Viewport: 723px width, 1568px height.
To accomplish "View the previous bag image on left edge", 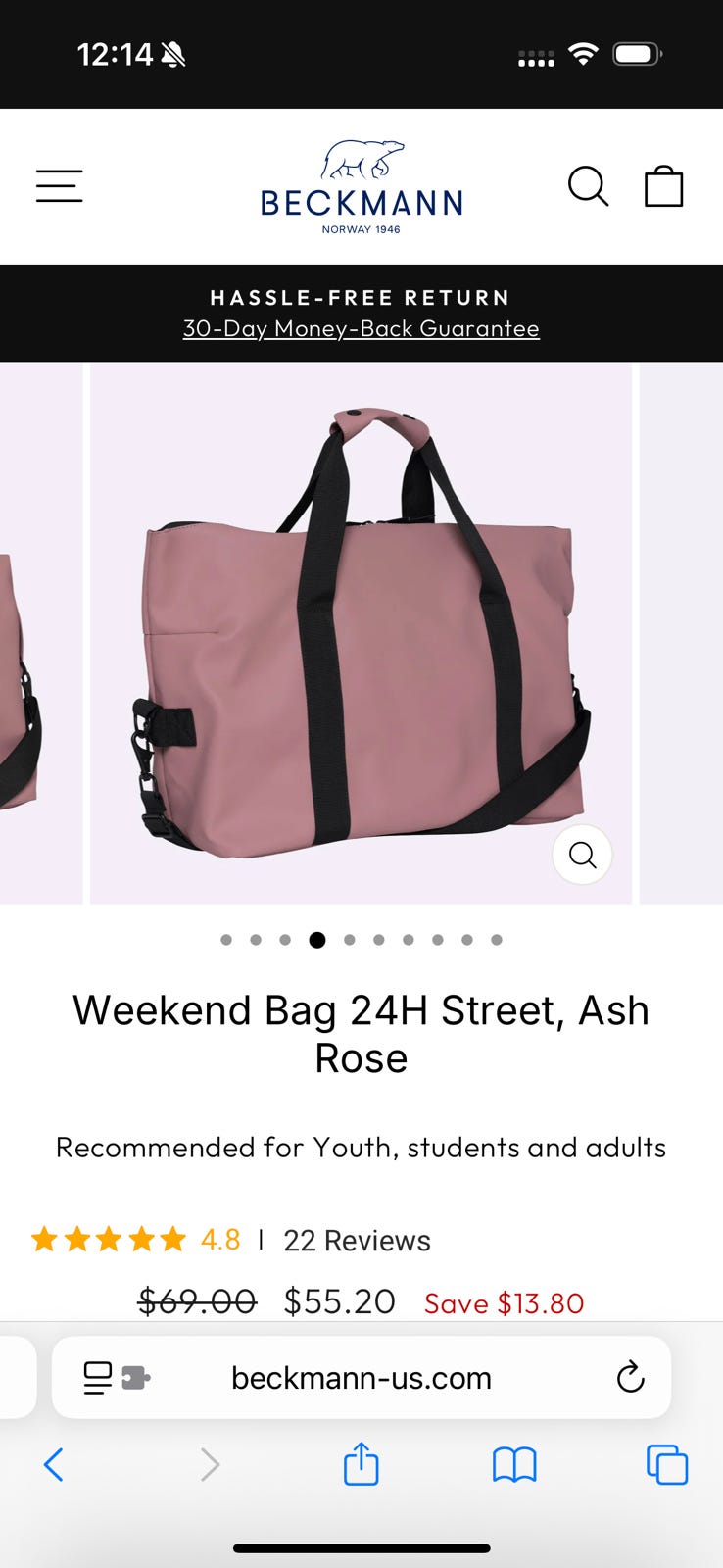I will point(40,633).
